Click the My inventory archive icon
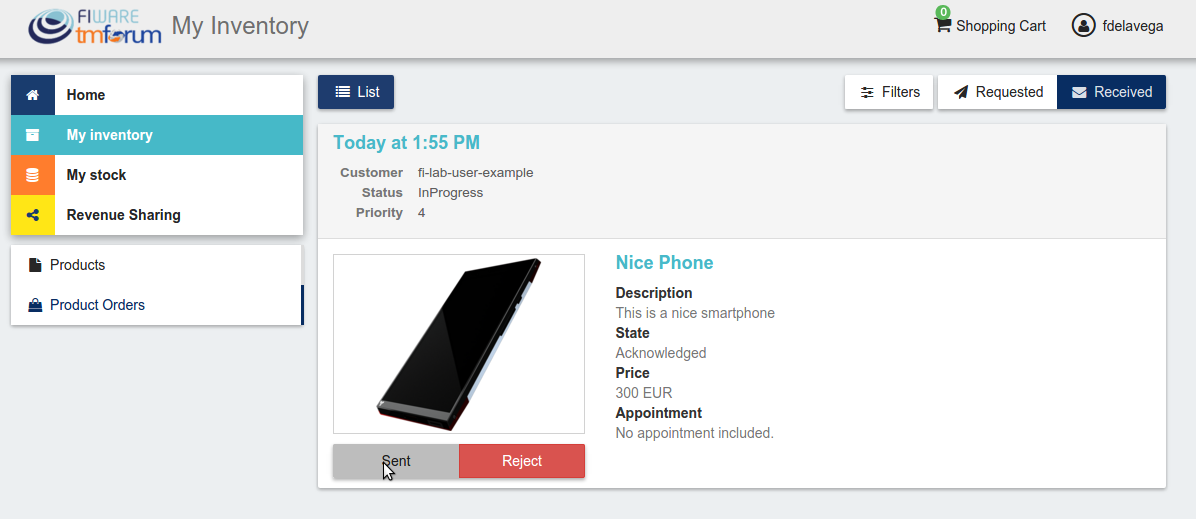Screen dimensions: 1196x519 (x=33, y=135)
